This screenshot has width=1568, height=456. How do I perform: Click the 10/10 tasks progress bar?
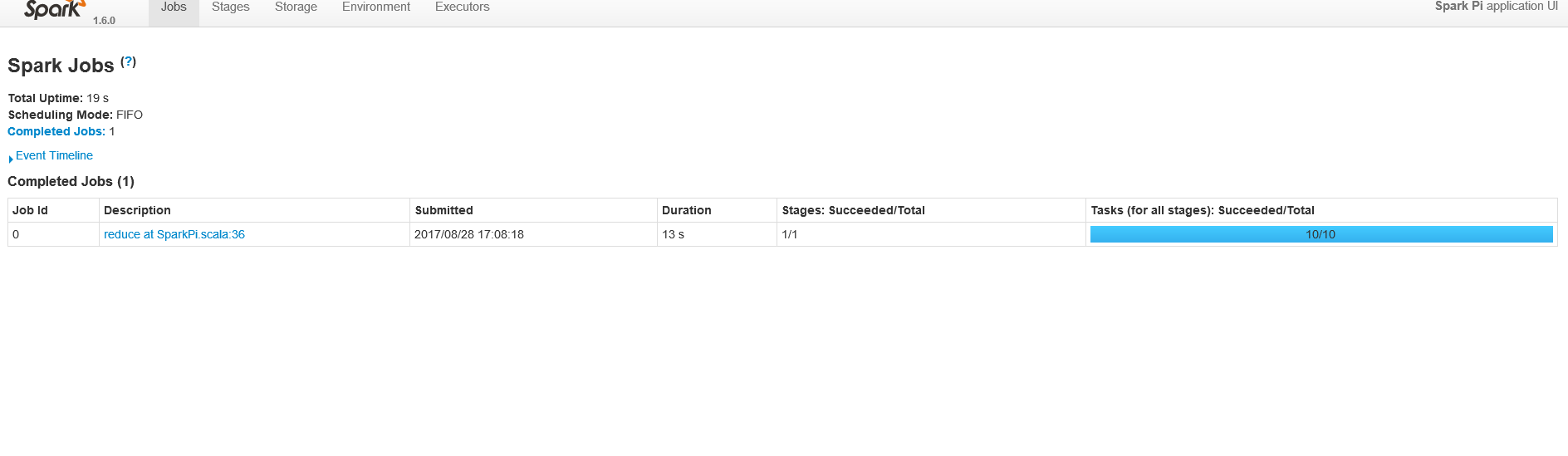[x=1321, y=234]
